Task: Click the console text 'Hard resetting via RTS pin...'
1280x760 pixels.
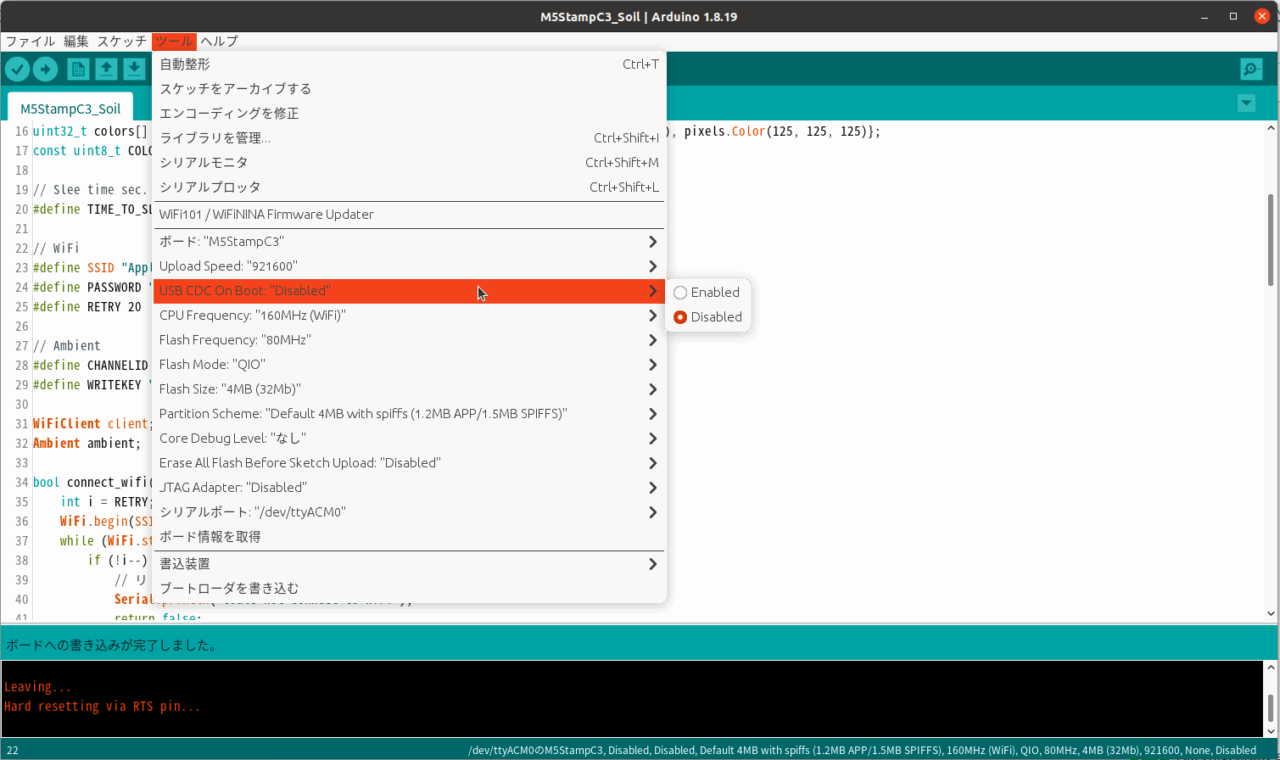Action: tap(102, 706)
